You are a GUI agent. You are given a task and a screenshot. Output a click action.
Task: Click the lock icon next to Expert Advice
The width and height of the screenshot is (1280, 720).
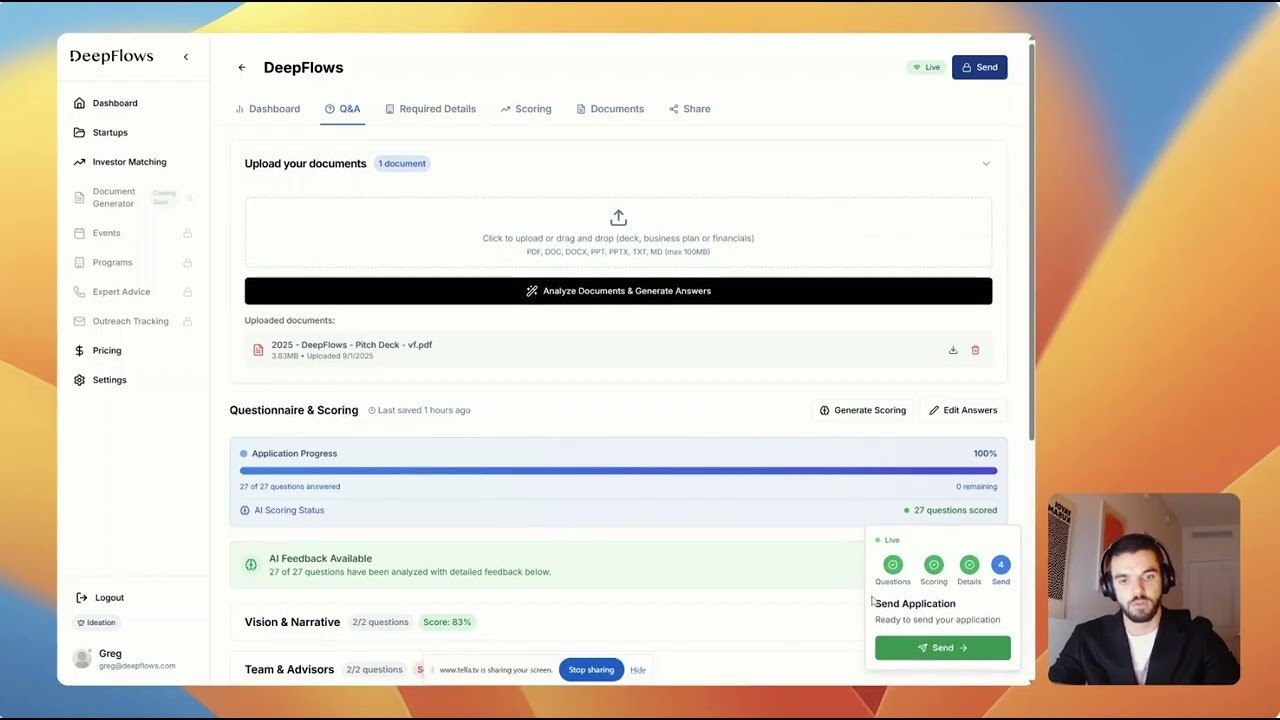(187, 292)
